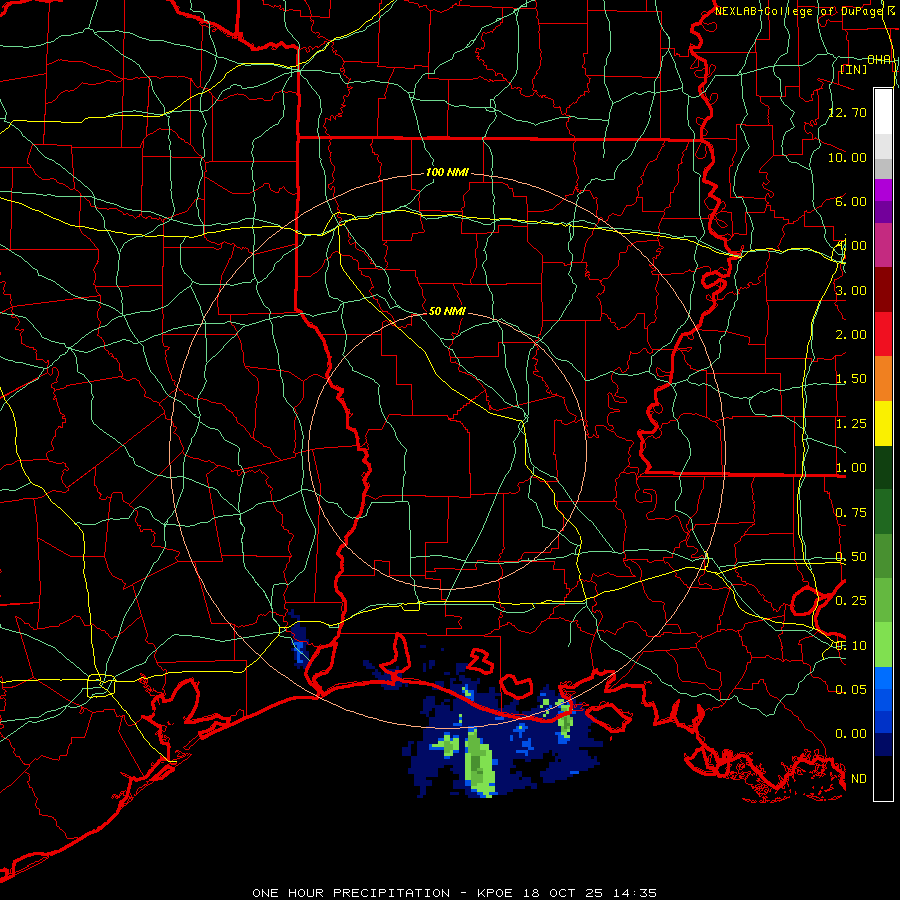Viewport: 900px width, 900px height.
Task: Select the white legend color swatch
Action: tap(883, 112)
